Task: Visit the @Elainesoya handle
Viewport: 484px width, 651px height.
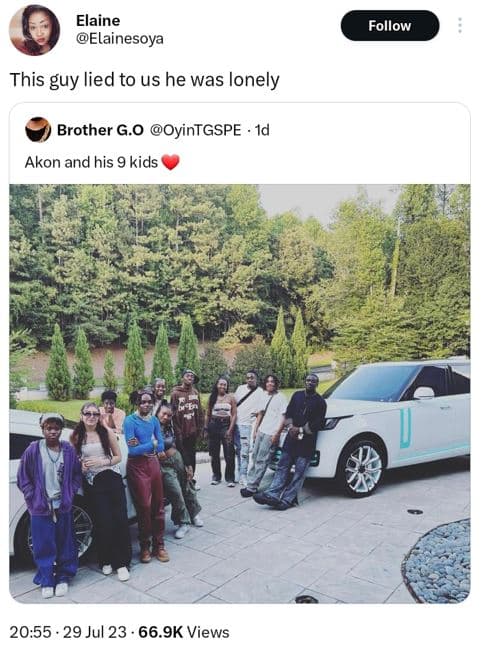Action: point(120,39)
